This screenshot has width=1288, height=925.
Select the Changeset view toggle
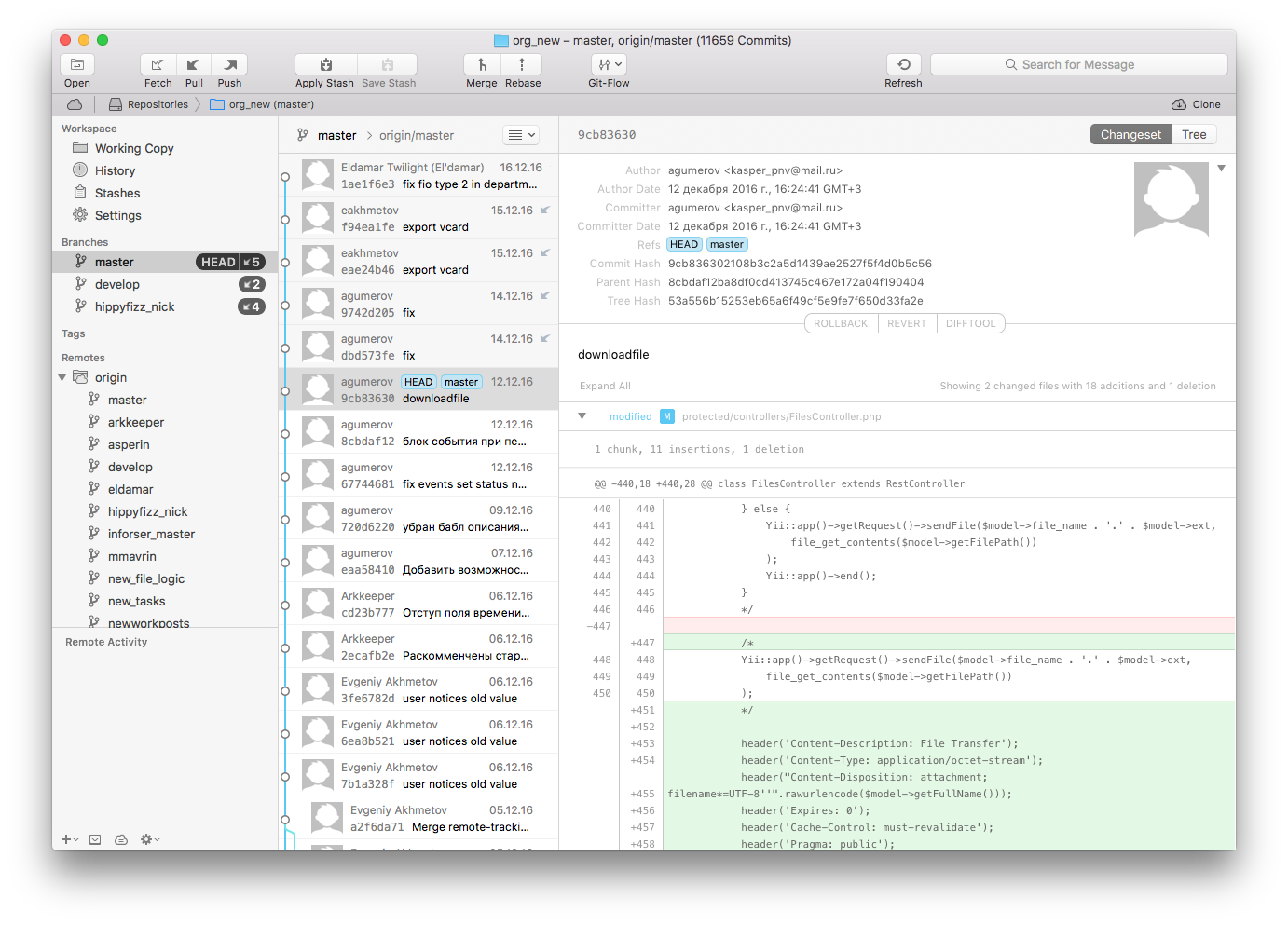[x=1130, y=135]
